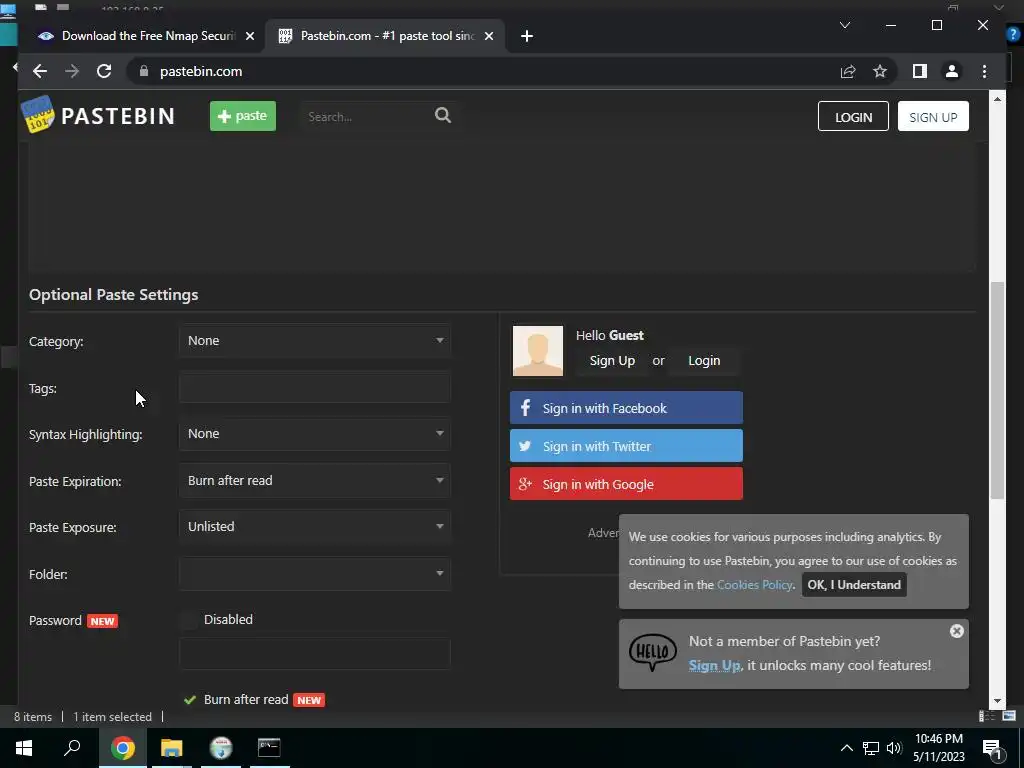Click Sign Up under Hello Guest

coord(612,360)
